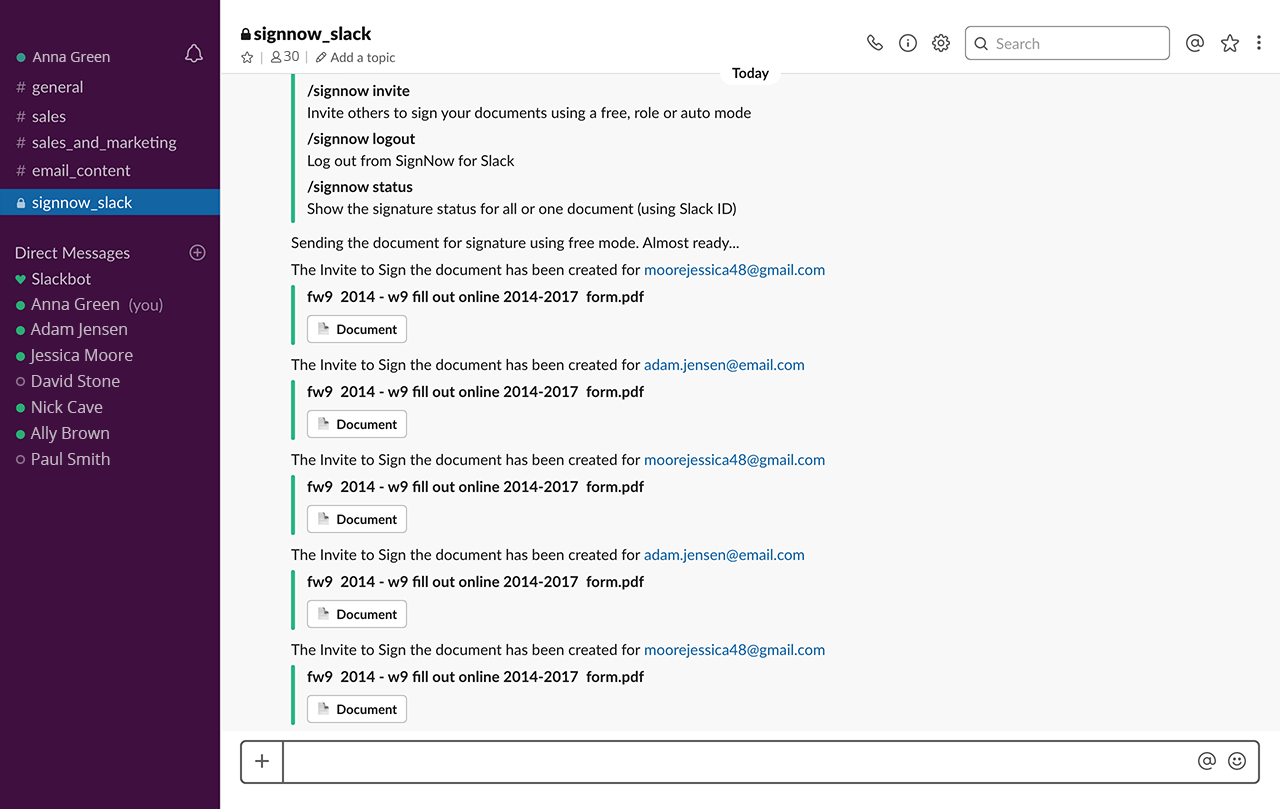Open channel settings gear icon
The width and height of the screenshot is (1280, 809).
tap(941, 43)
